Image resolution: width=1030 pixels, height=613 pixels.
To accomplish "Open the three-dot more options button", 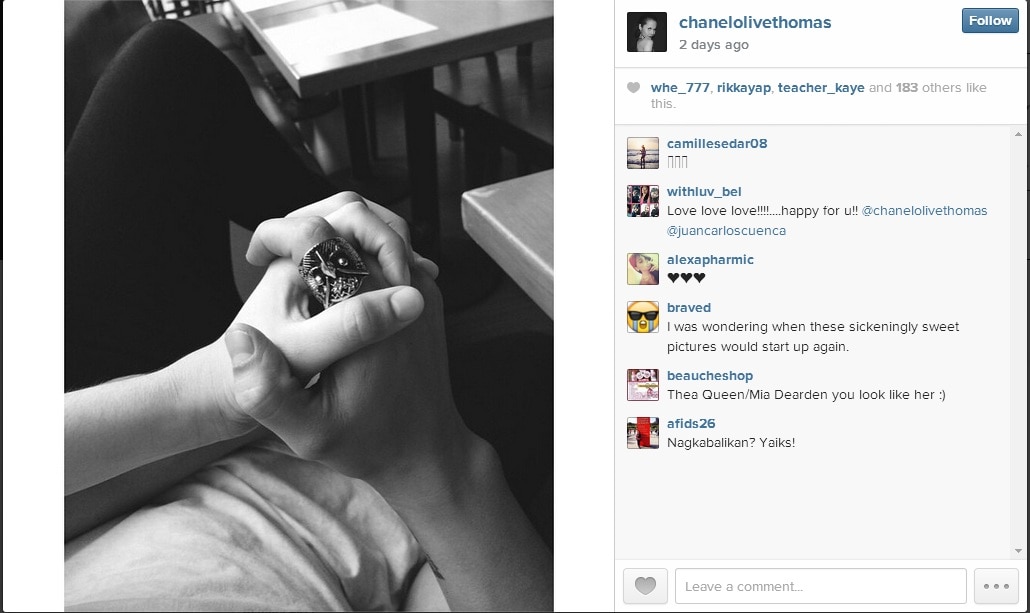I will [996, 585].
